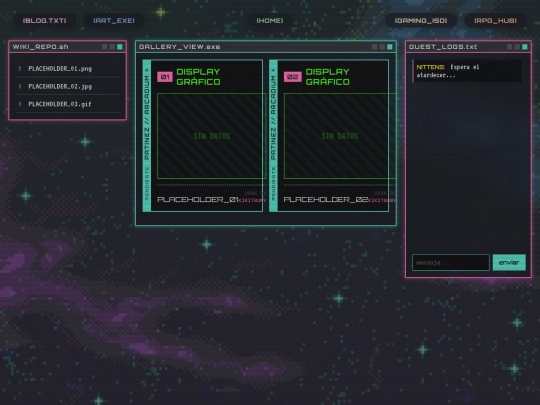Click the WIKI_REPO.sh window title
540x405 pixels.
[40, 47]
